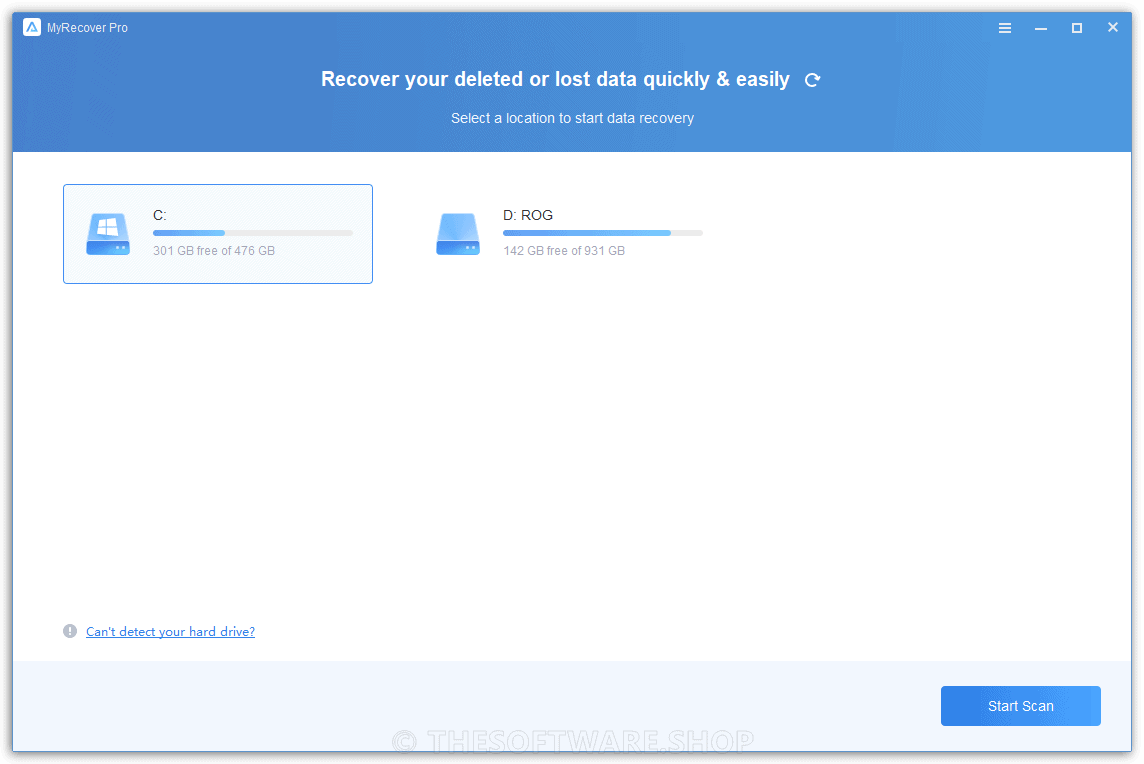This screenshot has width=1144, height=764.
Task: Click the C: drive usage bar
Action: tap(252, 233)
